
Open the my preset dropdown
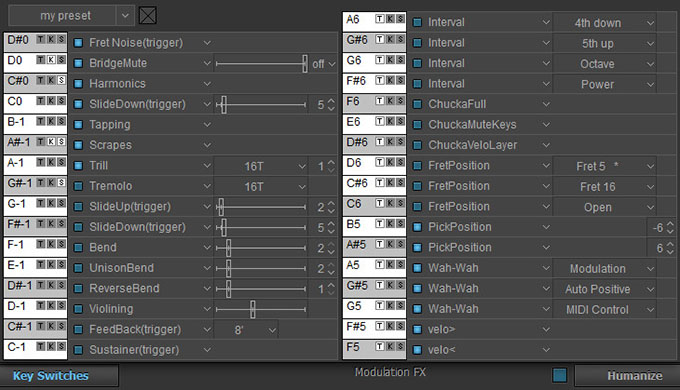(125, 16)
